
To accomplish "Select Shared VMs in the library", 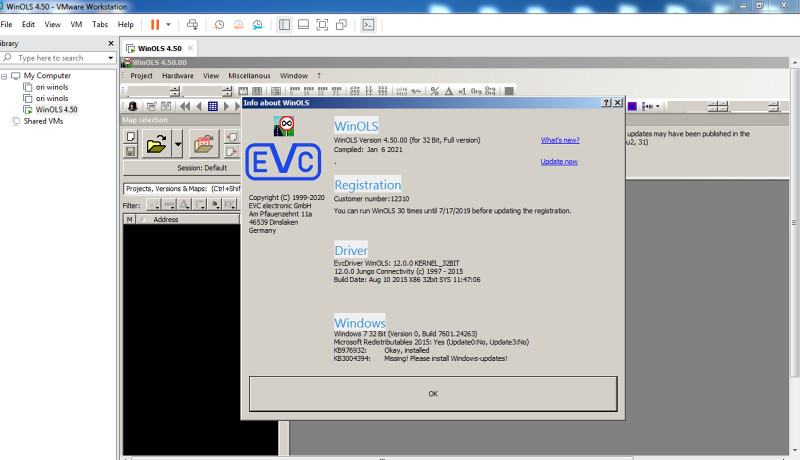I will point(43,121).
